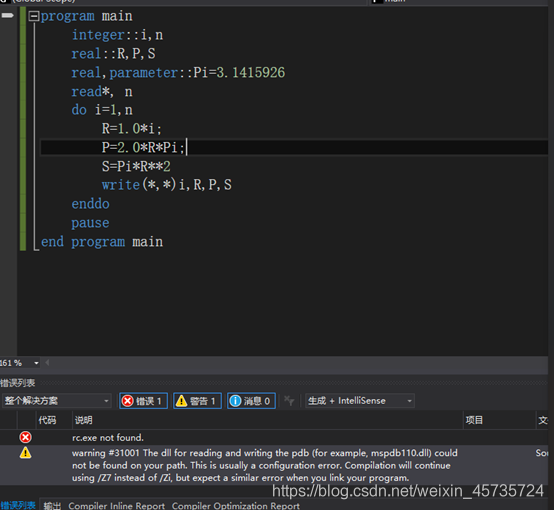554x510 pixels.
Task: Sort error list by the description column header
Action: pyautogui.click(x=267, y=420)
